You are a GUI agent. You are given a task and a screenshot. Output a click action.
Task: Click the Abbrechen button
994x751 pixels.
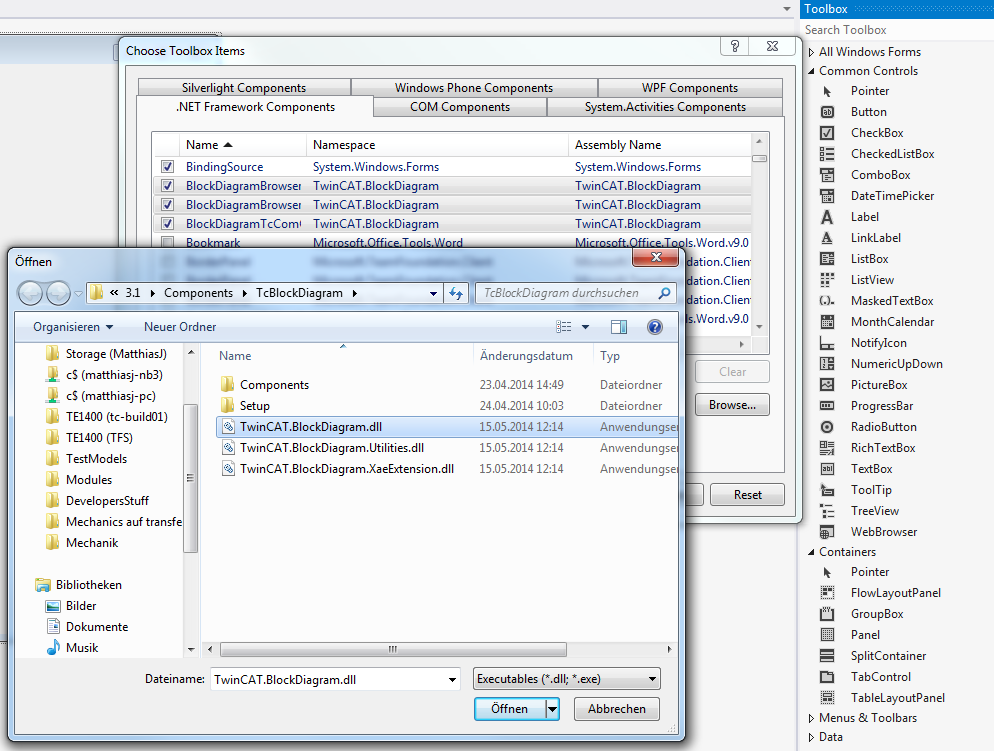tap(617, 709)
